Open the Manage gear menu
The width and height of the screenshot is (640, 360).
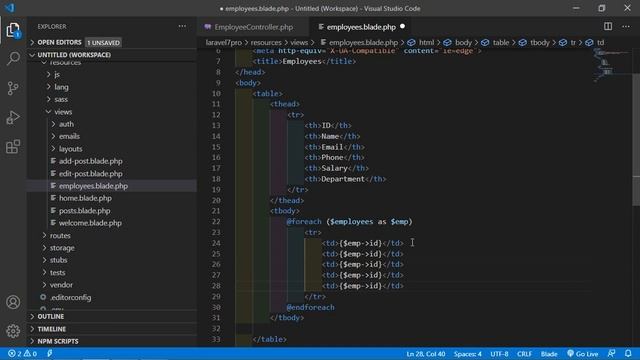tap(13, 331)
